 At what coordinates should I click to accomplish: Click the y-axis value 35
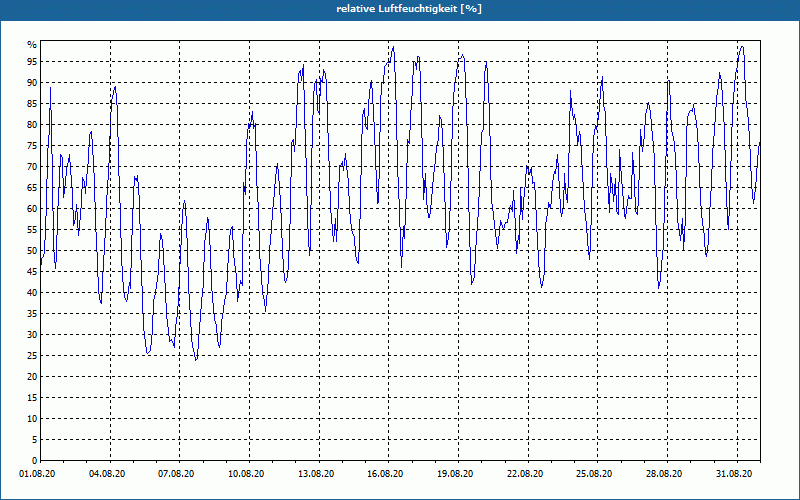coord(32,314)
